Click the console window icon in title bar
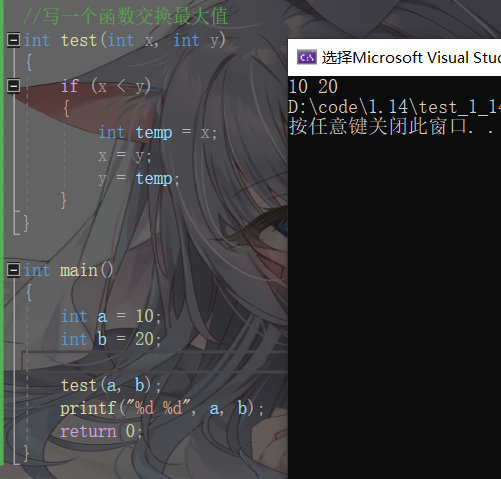501x479 pixels. pyautogui.click(x=307, y=58)
